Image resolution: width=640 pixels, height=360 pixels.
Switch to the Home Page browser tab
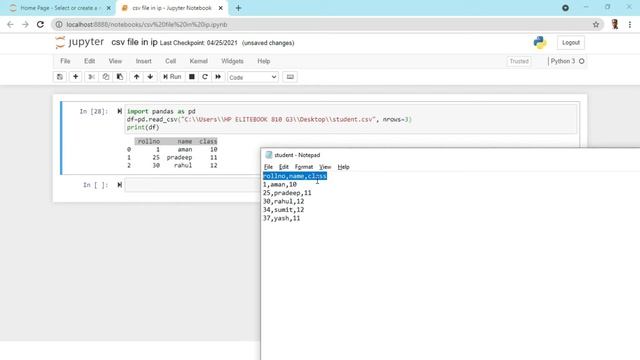point(59,8)
